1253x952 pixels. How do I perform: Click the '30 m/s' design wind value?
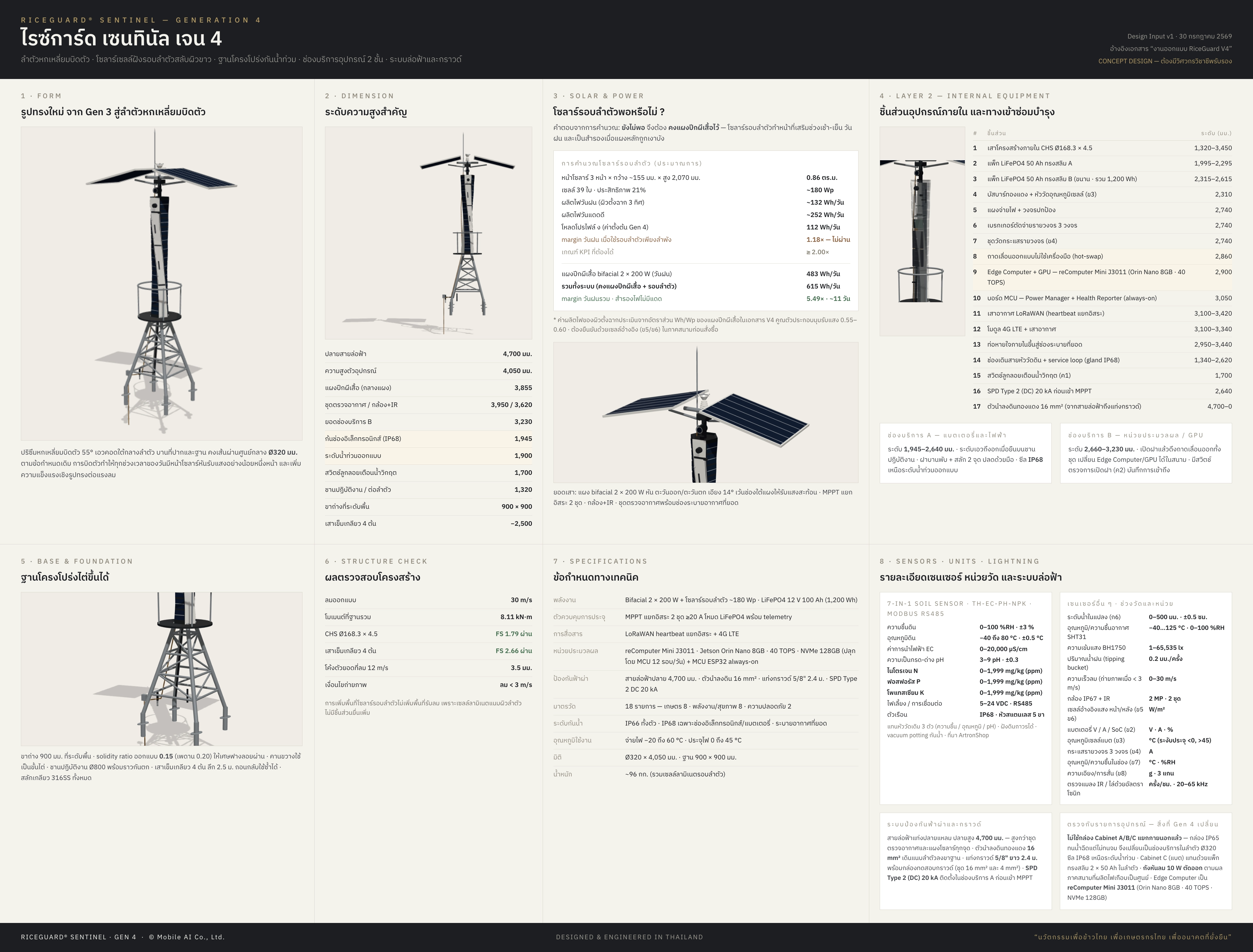click(x=521, y=600)
